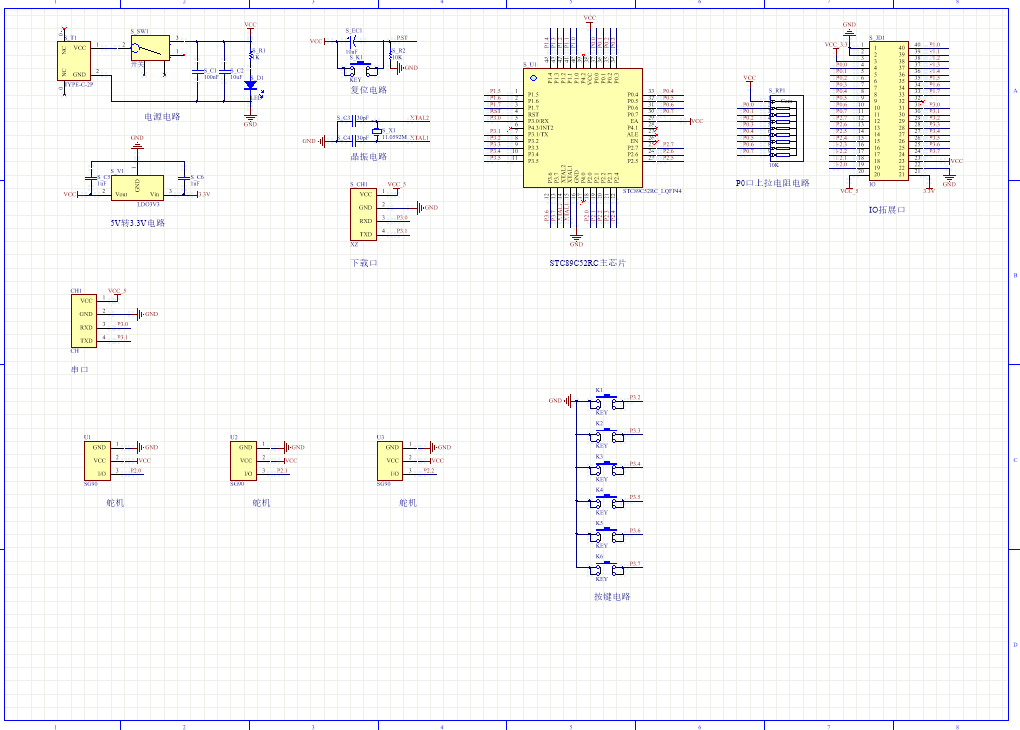The height and width of the screenshot is (730, 1020).
Task: Select the 按键电路 key circuit label
Action: pos(612,597)
